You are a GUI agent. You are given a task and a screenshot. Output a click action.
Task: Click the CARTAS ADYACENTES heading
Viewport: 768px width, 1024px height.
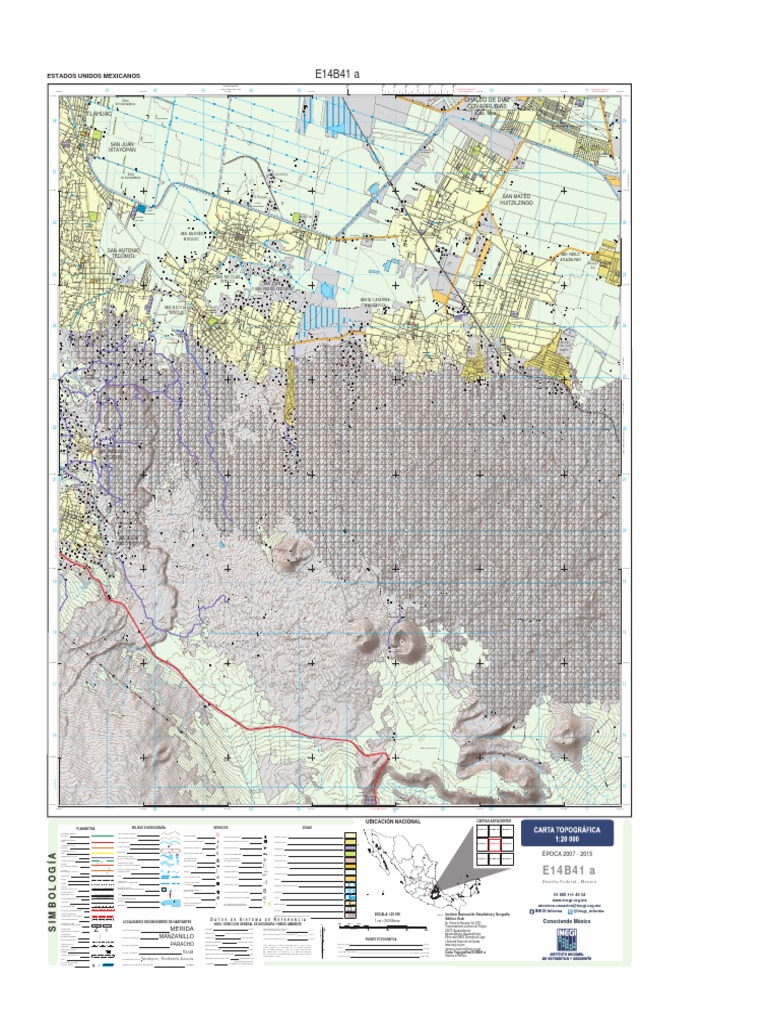[493, 821]
